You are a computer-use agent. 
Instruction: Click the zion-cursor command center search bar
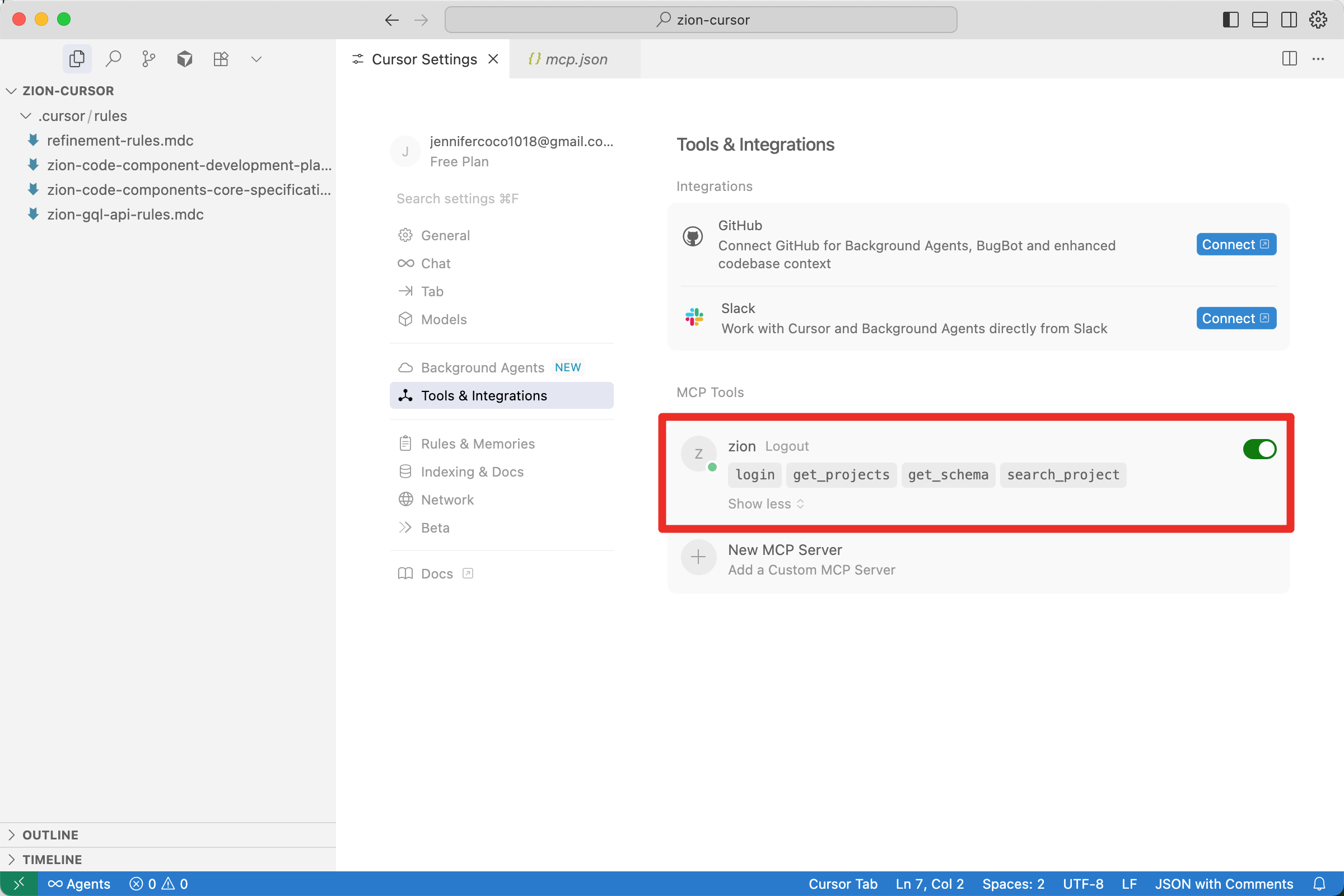[x=701, y=20]
